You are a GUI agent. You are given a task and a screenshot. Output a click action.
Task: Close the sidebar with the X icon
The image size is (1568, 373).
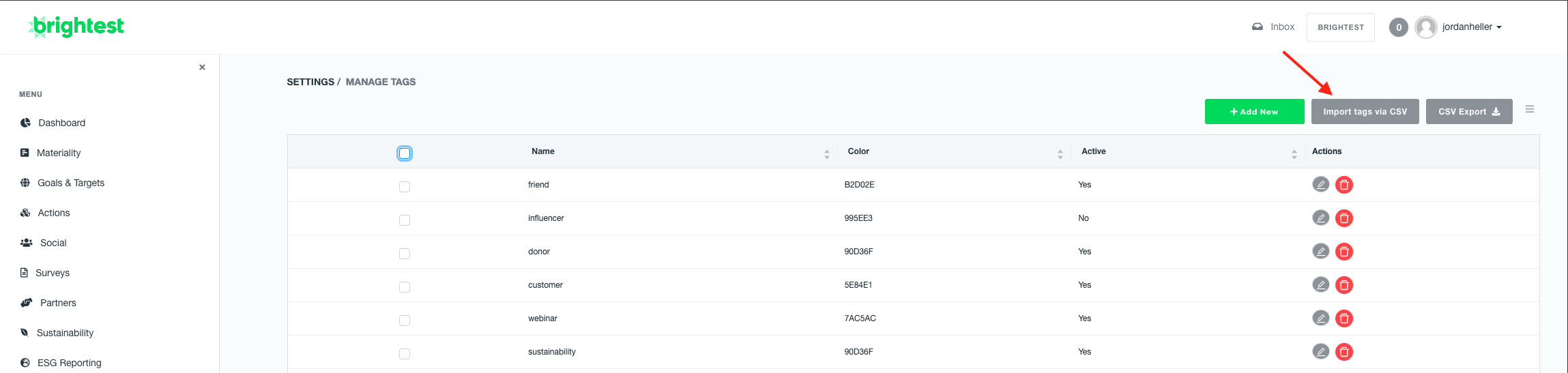[x=202, y=67]
